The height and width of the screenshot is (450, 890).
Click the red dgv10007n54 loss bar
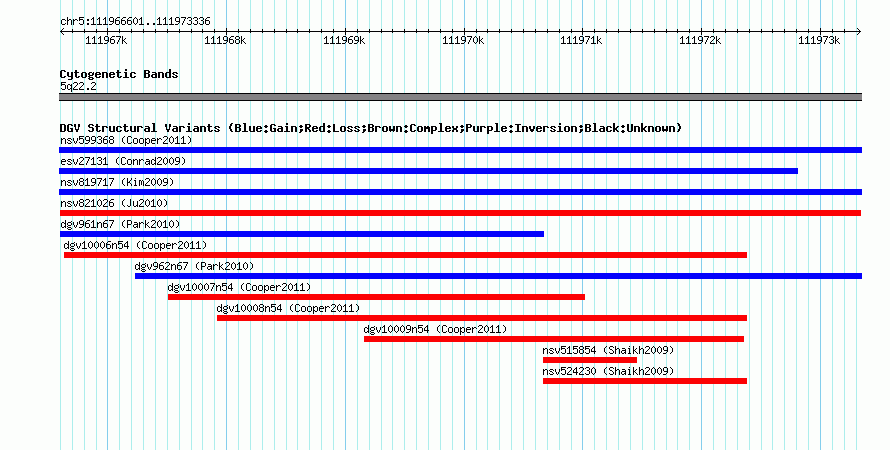pos(376,297)
